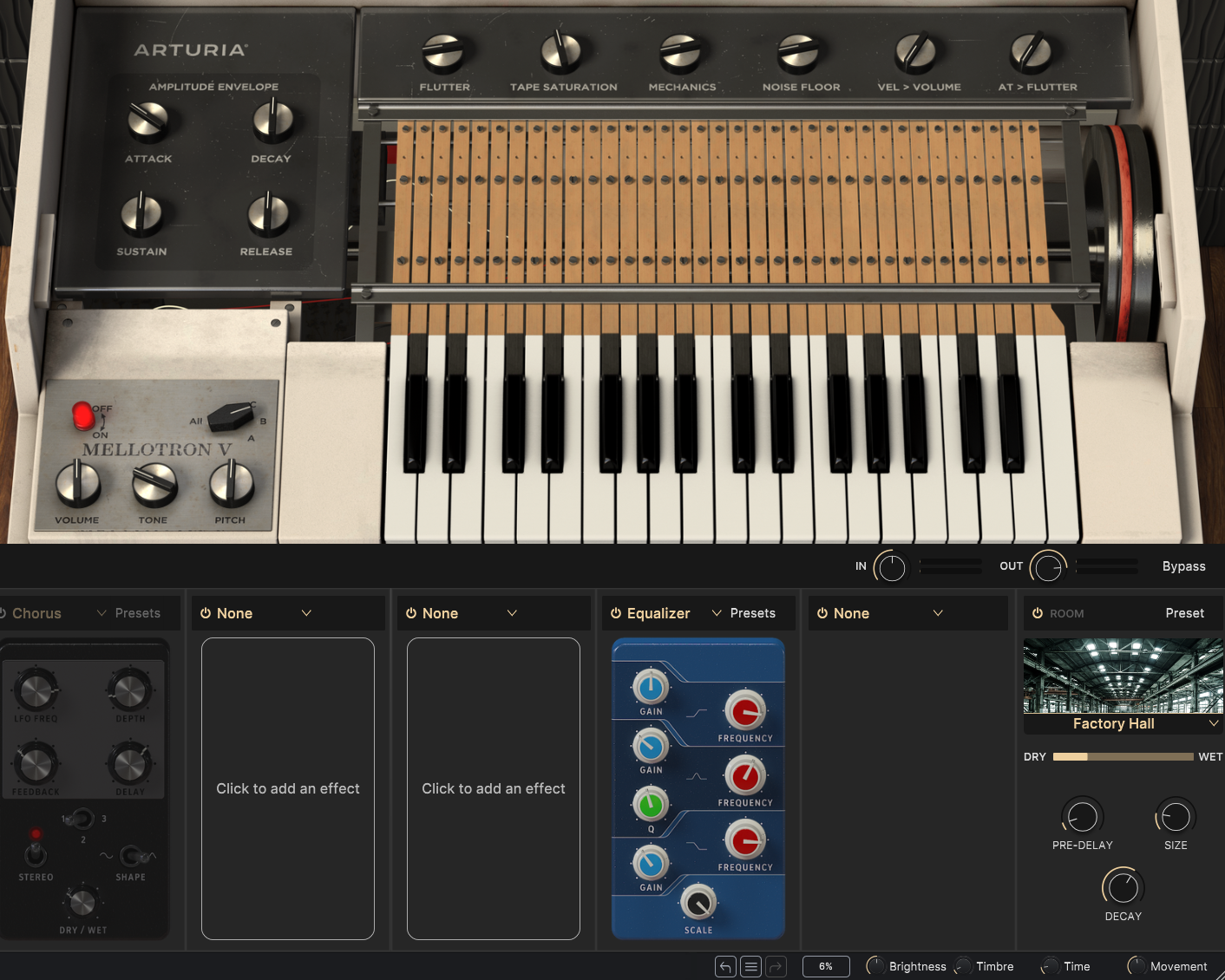This screenshot has height=980, width=1225.
Task: Adjust the reverb Dry/Wet slider
Action: click(x=1123, y=757)
